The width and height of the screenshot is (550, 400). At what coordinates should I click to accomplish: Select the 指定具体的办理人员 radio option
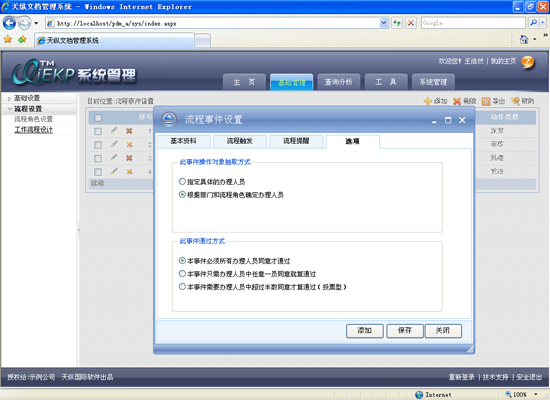tap(182, 181)
